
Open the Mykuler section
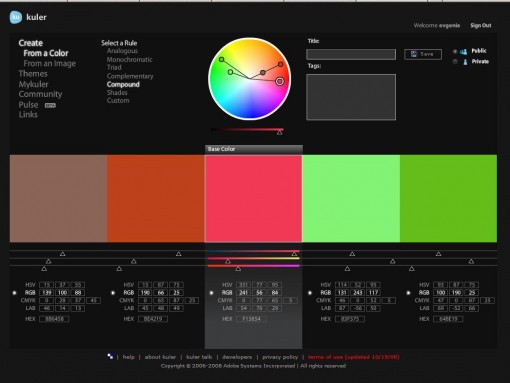[33, 84]
